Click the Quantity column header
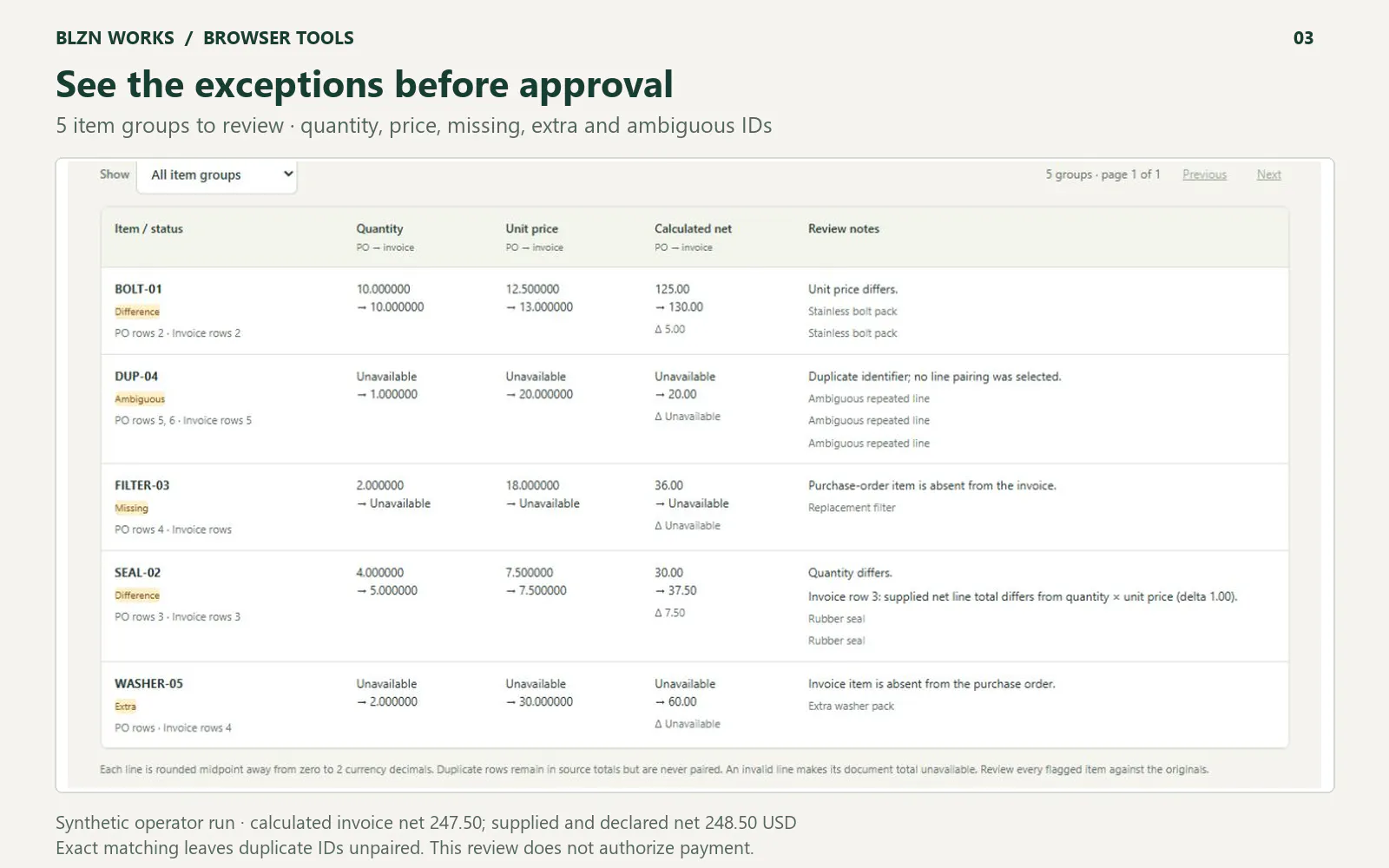The height and width of the screenshot is (868, 1389). click(x=379, y=229)
